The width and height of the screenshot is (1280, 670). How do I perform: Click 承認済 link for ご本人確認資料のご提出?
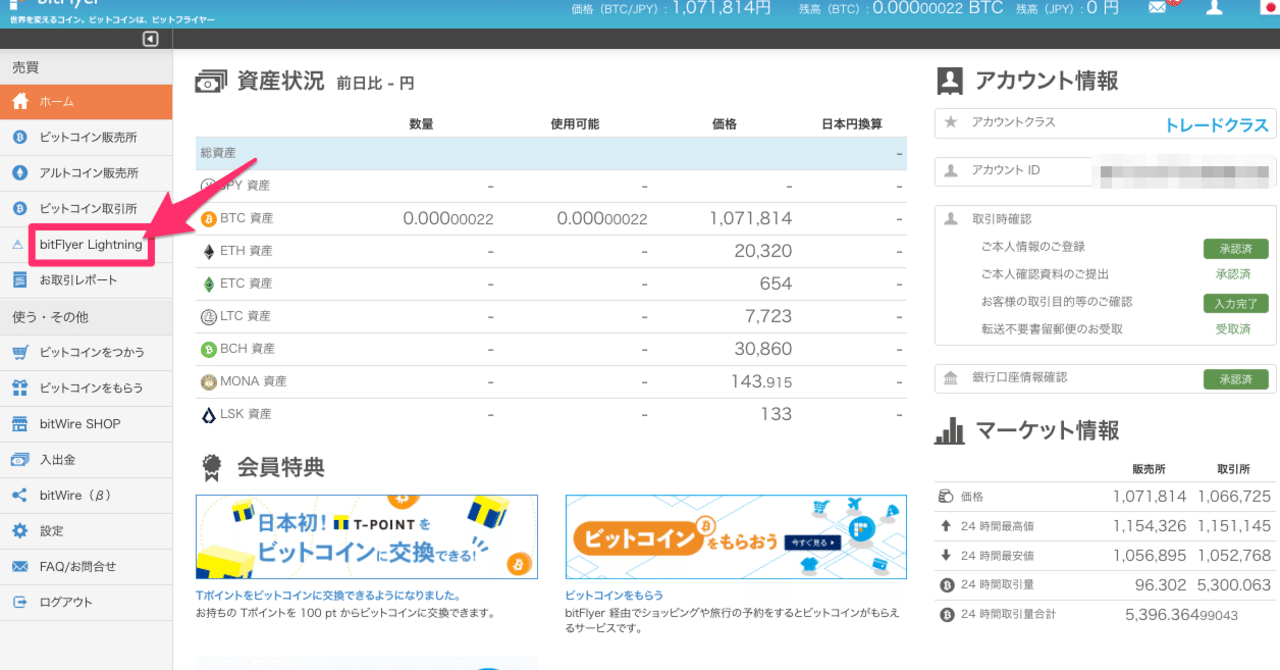point(1233,274)
